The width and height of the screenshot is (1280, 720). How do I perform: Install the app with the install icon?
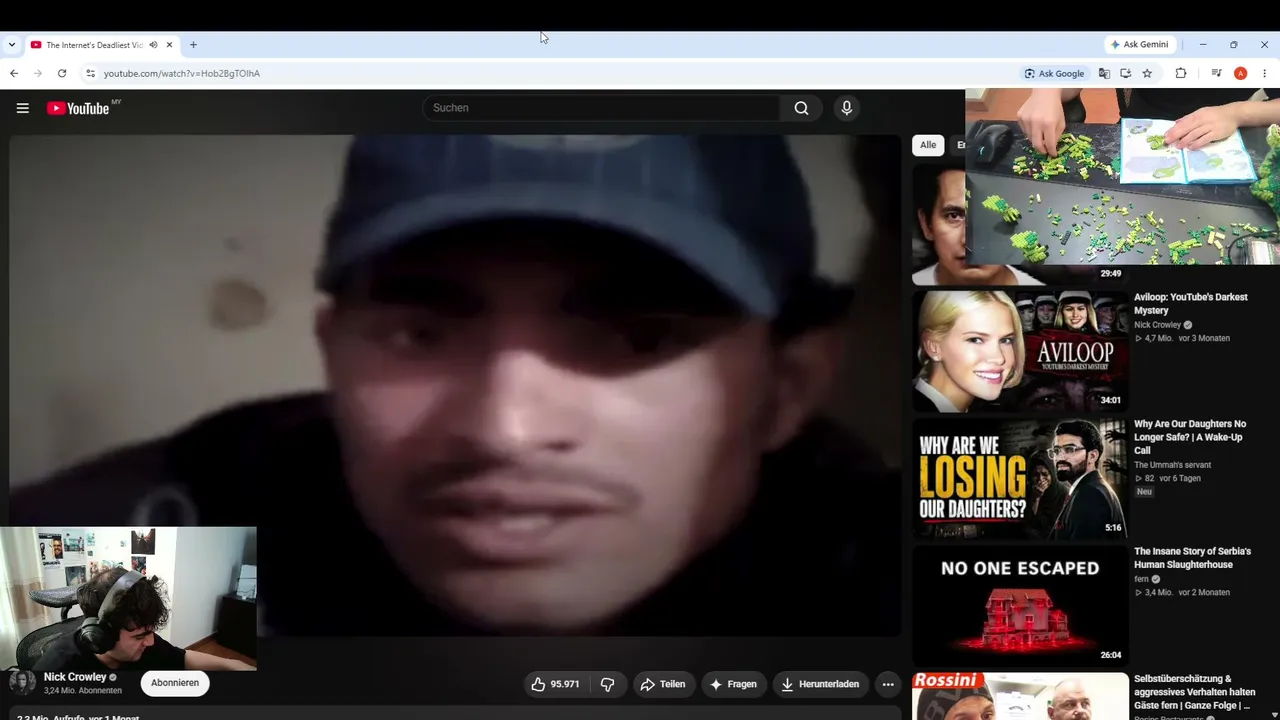1125,73
